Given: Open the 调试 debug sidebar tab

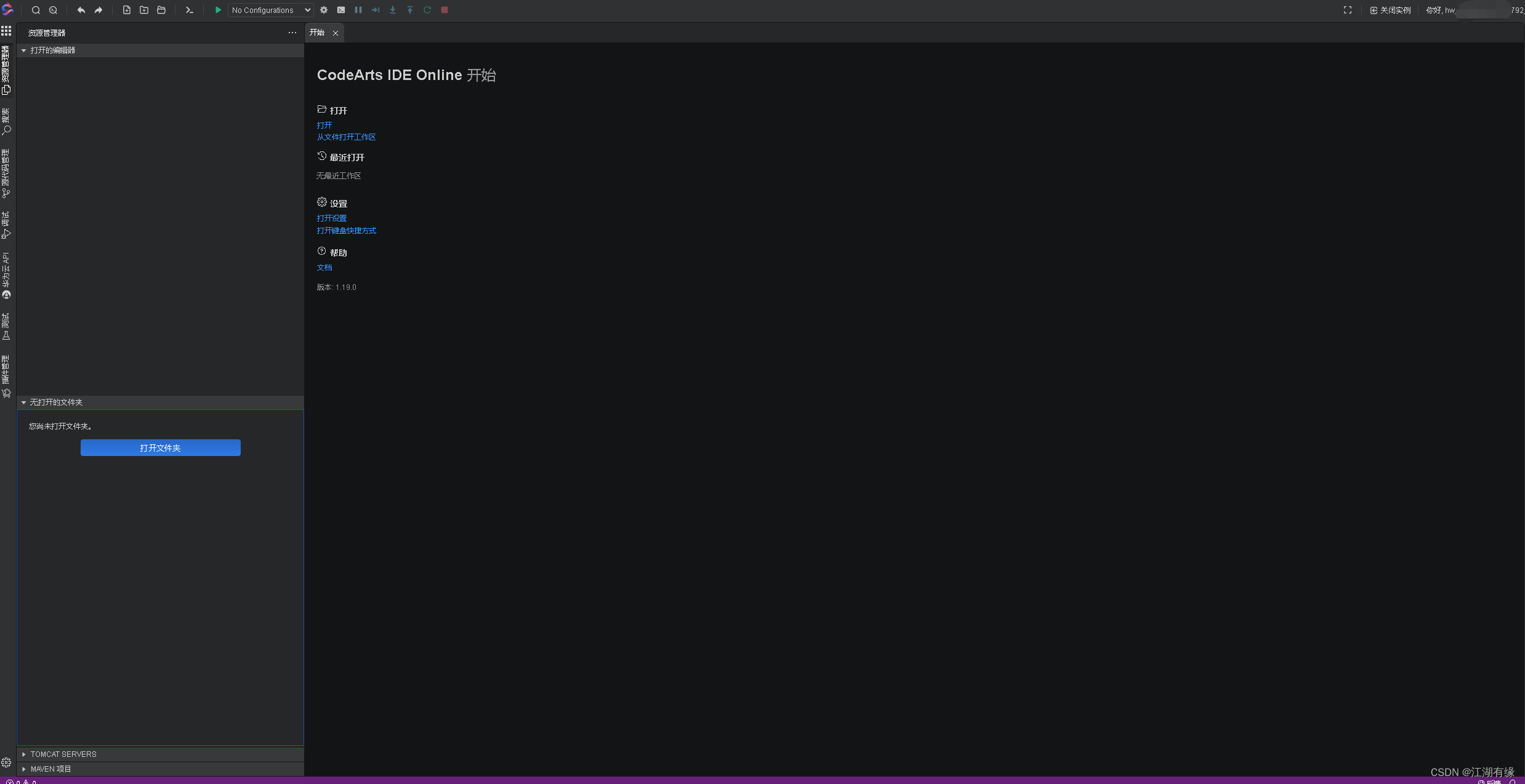Looking at the screenshot, I should pos(6,225).
